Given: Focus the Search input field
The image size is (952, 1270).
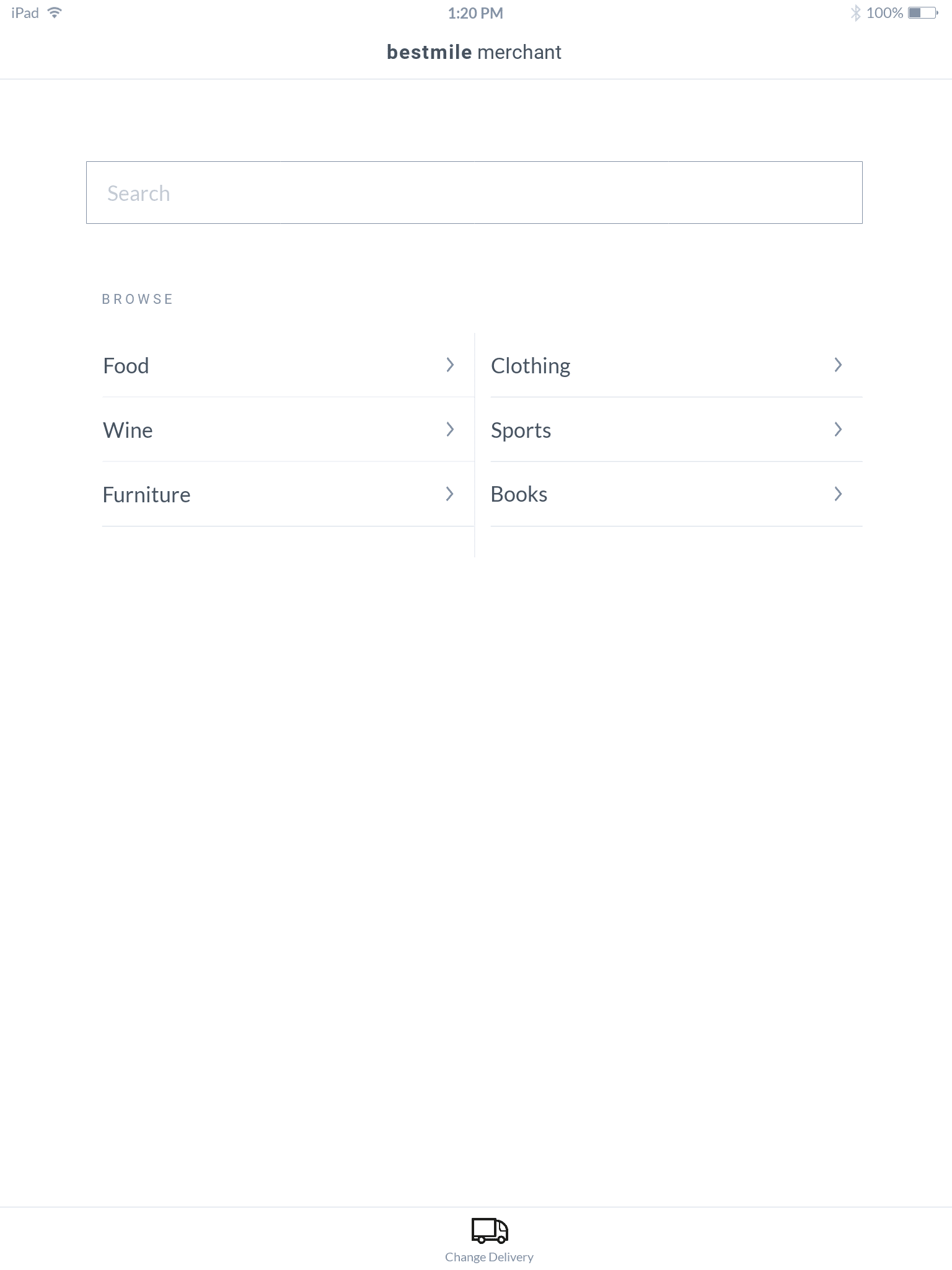Looking at the screenshot, I should click(474, 193).
